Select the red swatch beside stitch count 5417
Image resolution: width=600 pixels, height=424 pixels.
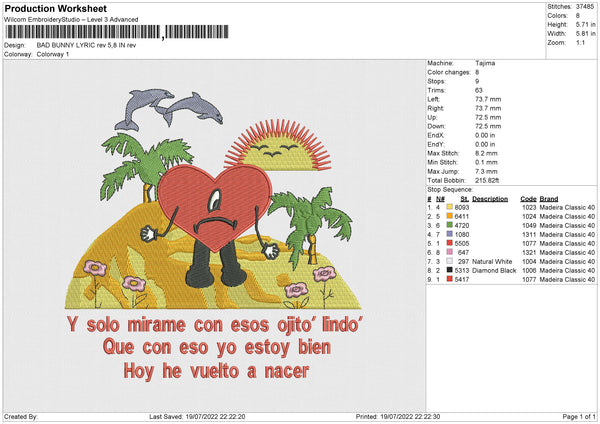point(450,279)
